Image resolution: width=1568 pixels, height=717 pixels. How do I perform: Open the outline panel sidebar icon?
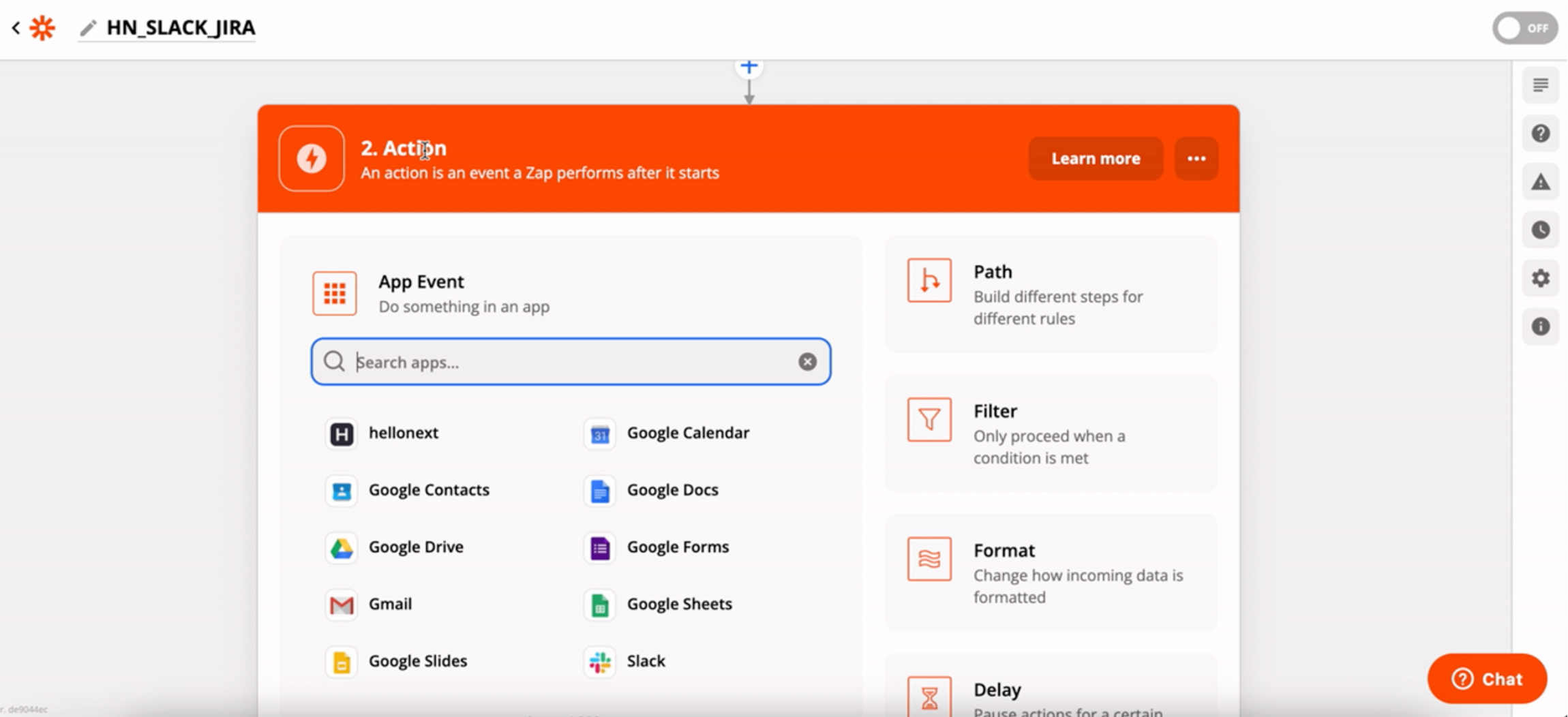[x=1541, y=85]
